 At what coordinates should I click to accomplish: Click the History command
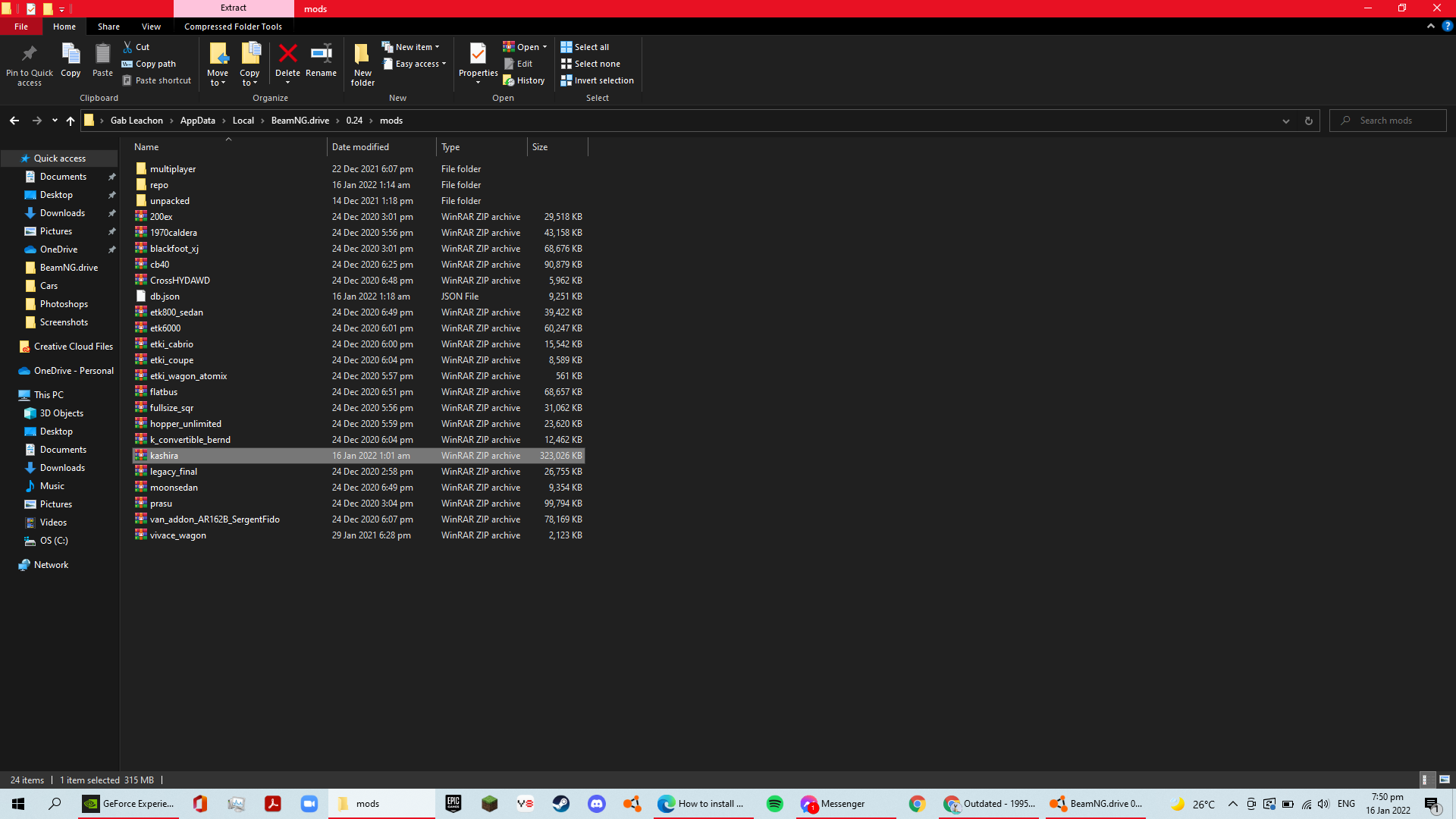pos(524,80)
